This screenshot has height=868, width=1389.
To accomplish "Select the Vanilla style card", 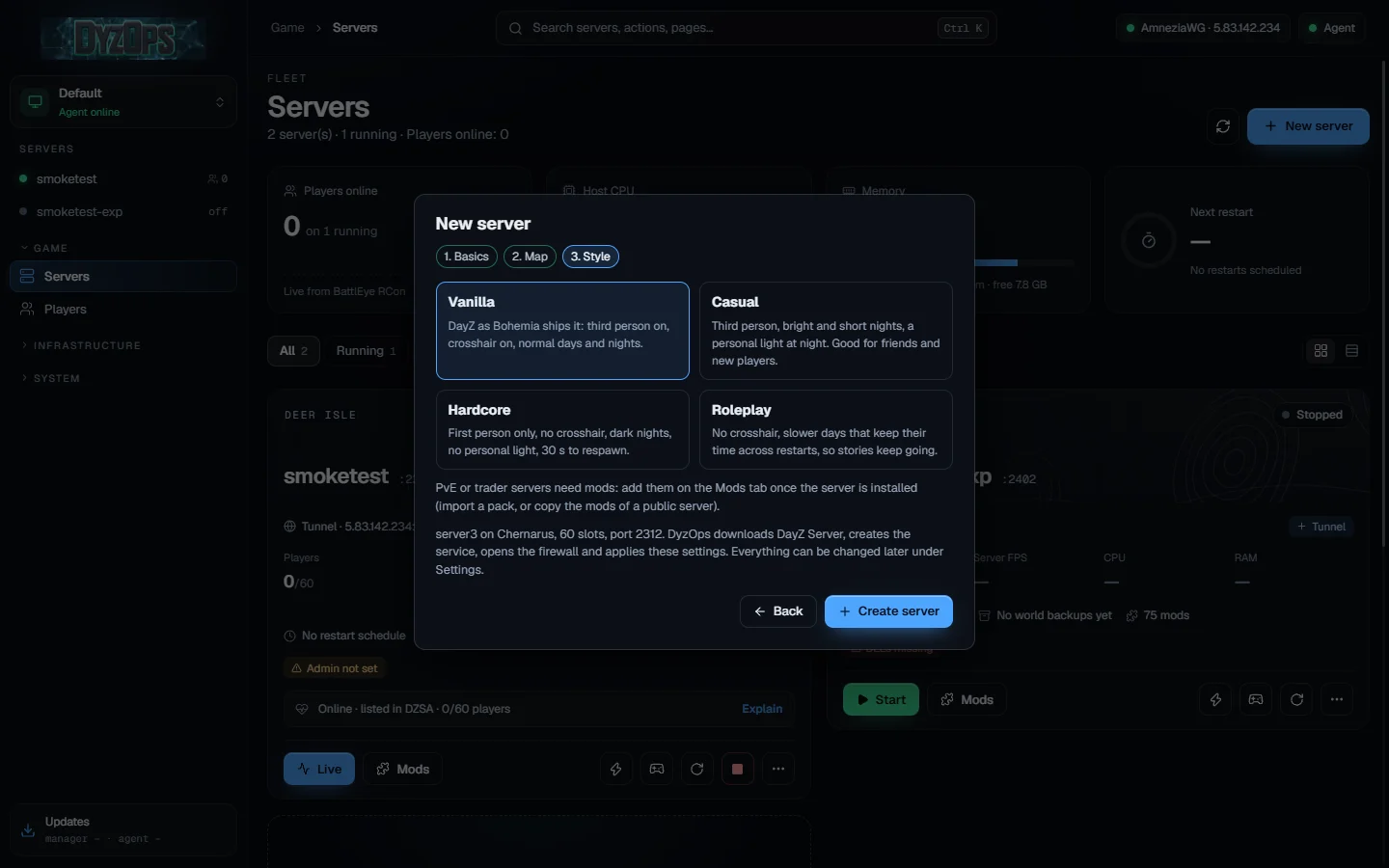I will pyautogui.click(x=562, y=331).
